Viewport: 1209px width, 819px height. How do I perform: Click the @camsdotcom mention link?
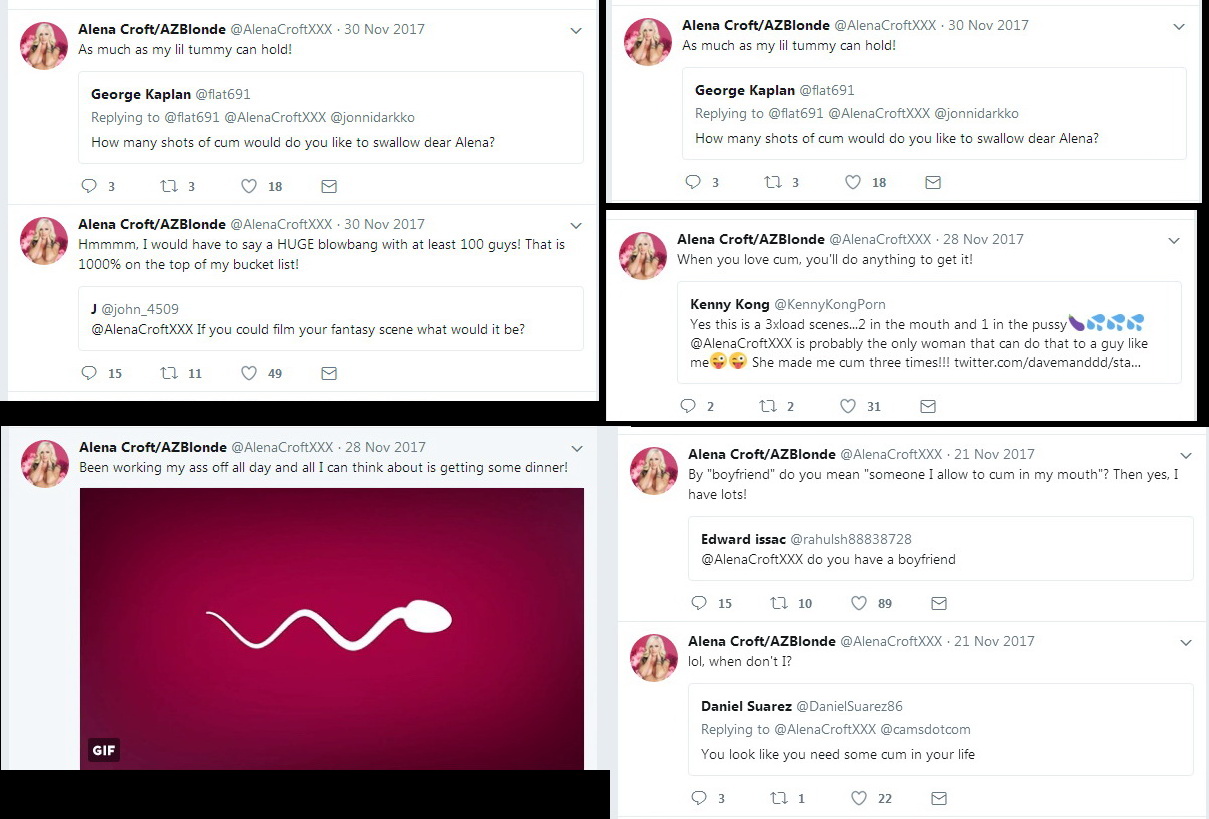(x=925, y=729)
